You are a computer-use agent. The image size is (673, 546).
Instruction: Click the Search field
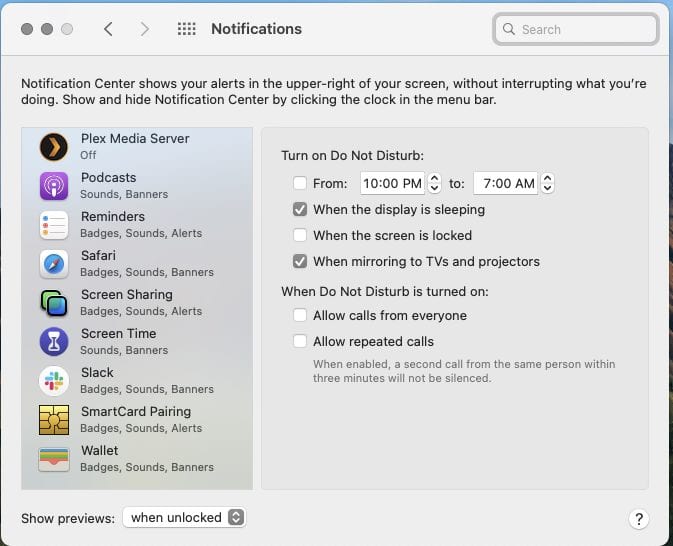576,29
